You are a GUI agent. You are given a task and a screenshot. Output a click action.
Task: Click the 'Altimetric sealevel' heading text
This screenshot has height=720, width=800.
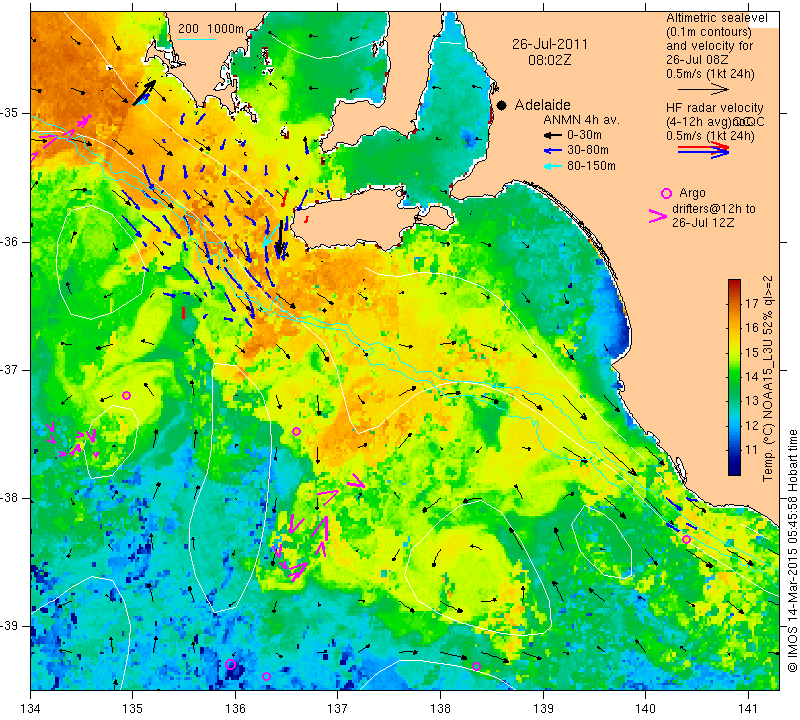coord(716,18)
